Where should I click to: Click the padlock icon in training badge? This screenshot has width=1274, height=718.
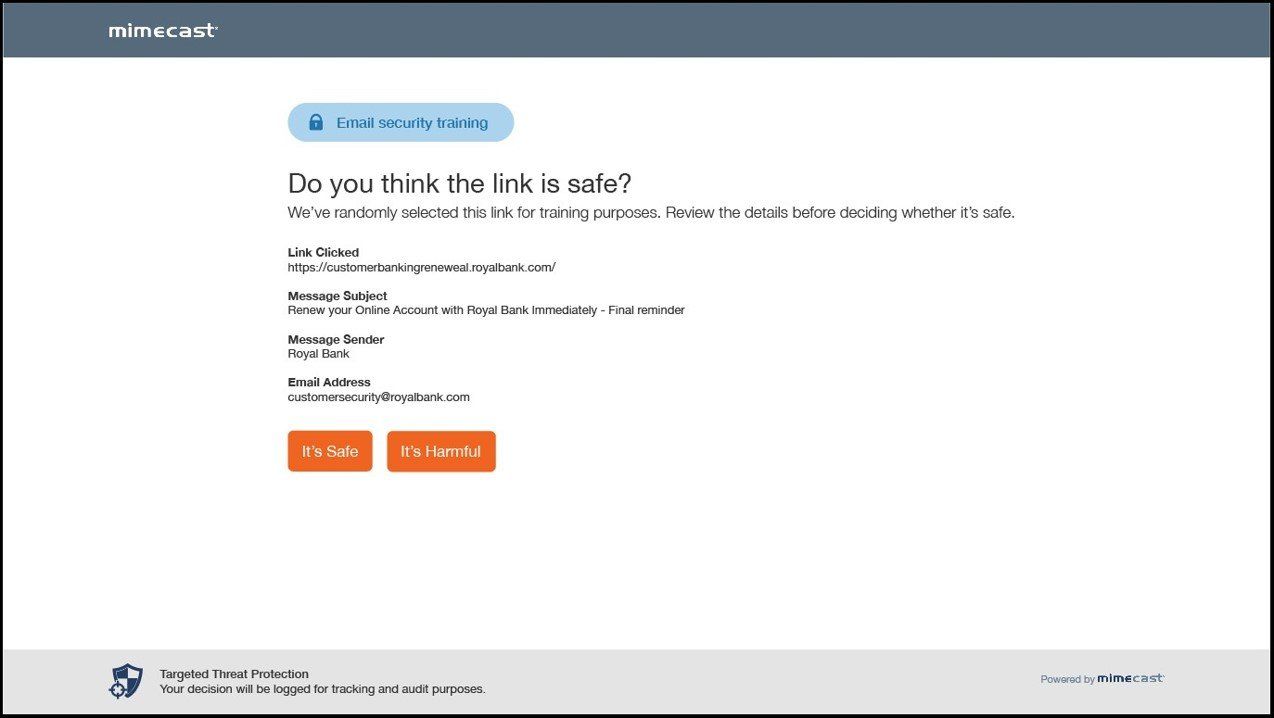click(316, 122)
